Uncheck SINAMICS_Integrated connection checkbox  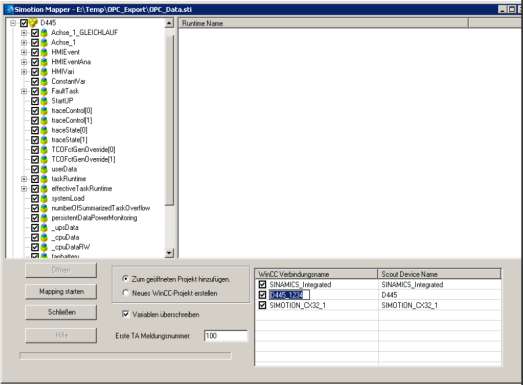click(263, 284)
